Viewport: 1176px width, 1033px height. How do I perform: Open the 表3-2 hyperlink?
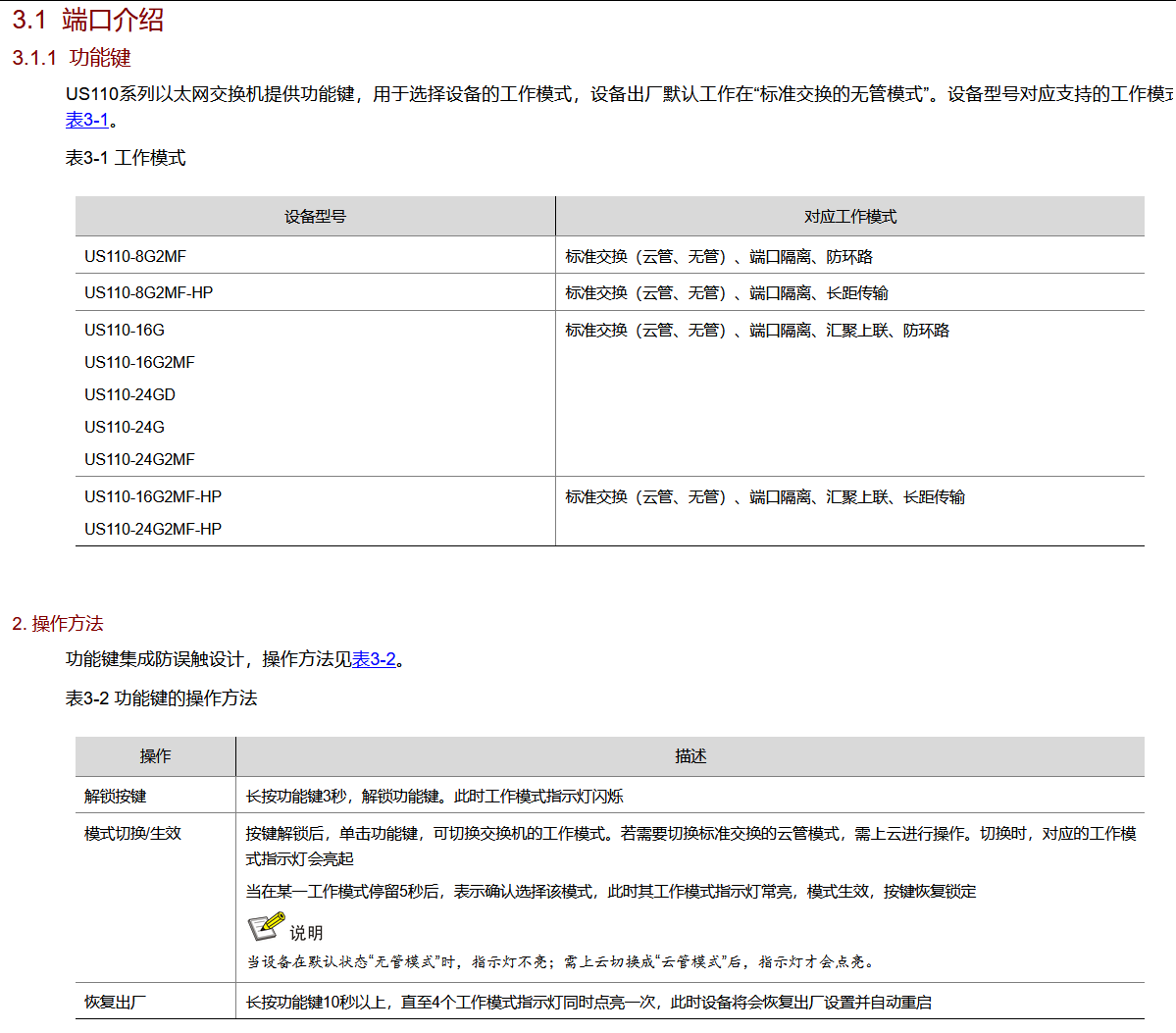tap(374, 659)
